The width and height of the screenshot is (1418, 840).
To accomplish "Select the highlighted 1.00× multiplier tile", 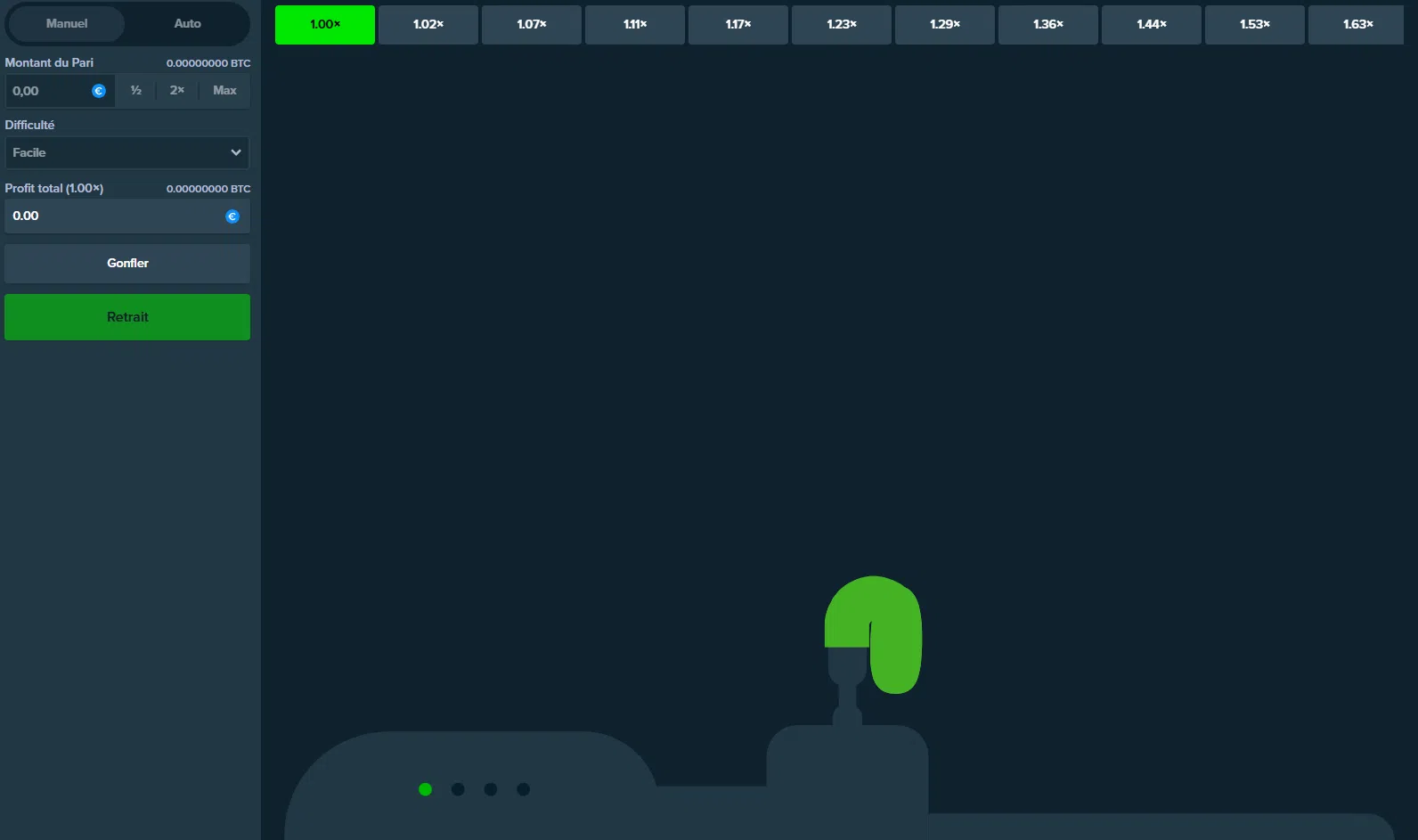I will click(325, 25).
